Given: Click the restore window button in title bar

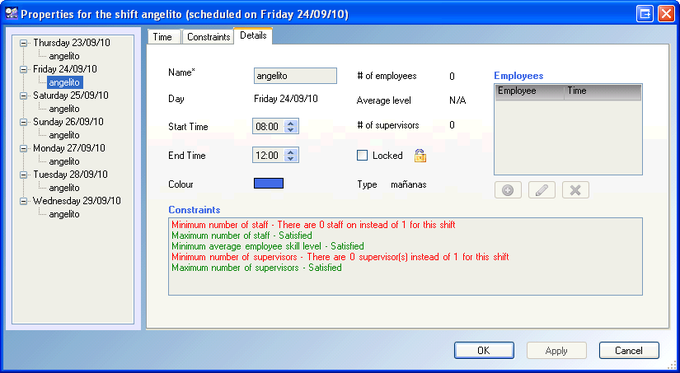Looking at the screenshot, I should pos(645,14).
